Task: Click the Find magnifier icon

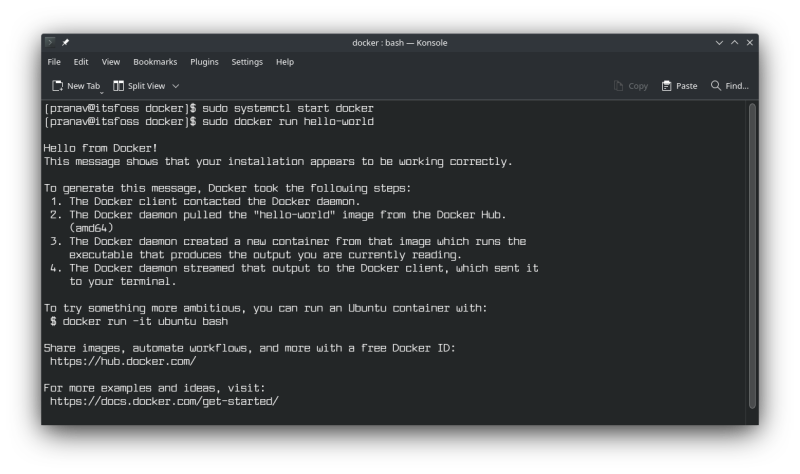Action: [716, 86]
